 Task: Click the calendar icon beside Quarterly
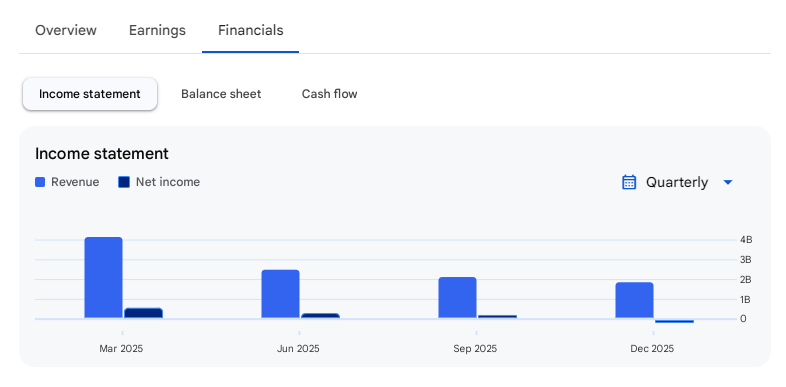[x=629, y=182]
